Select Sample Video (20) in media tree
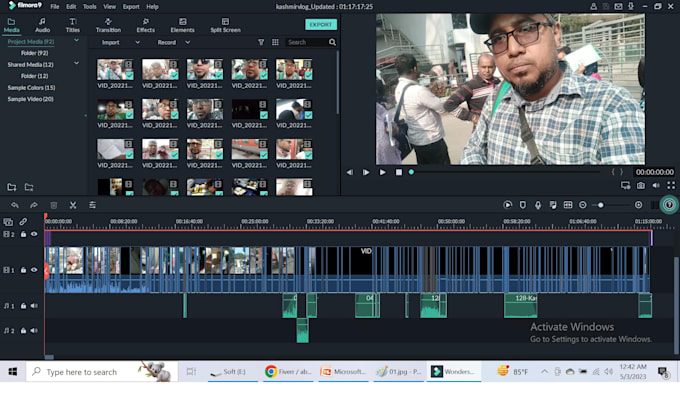This screenshot has width=680, height=409. point(30,99)
